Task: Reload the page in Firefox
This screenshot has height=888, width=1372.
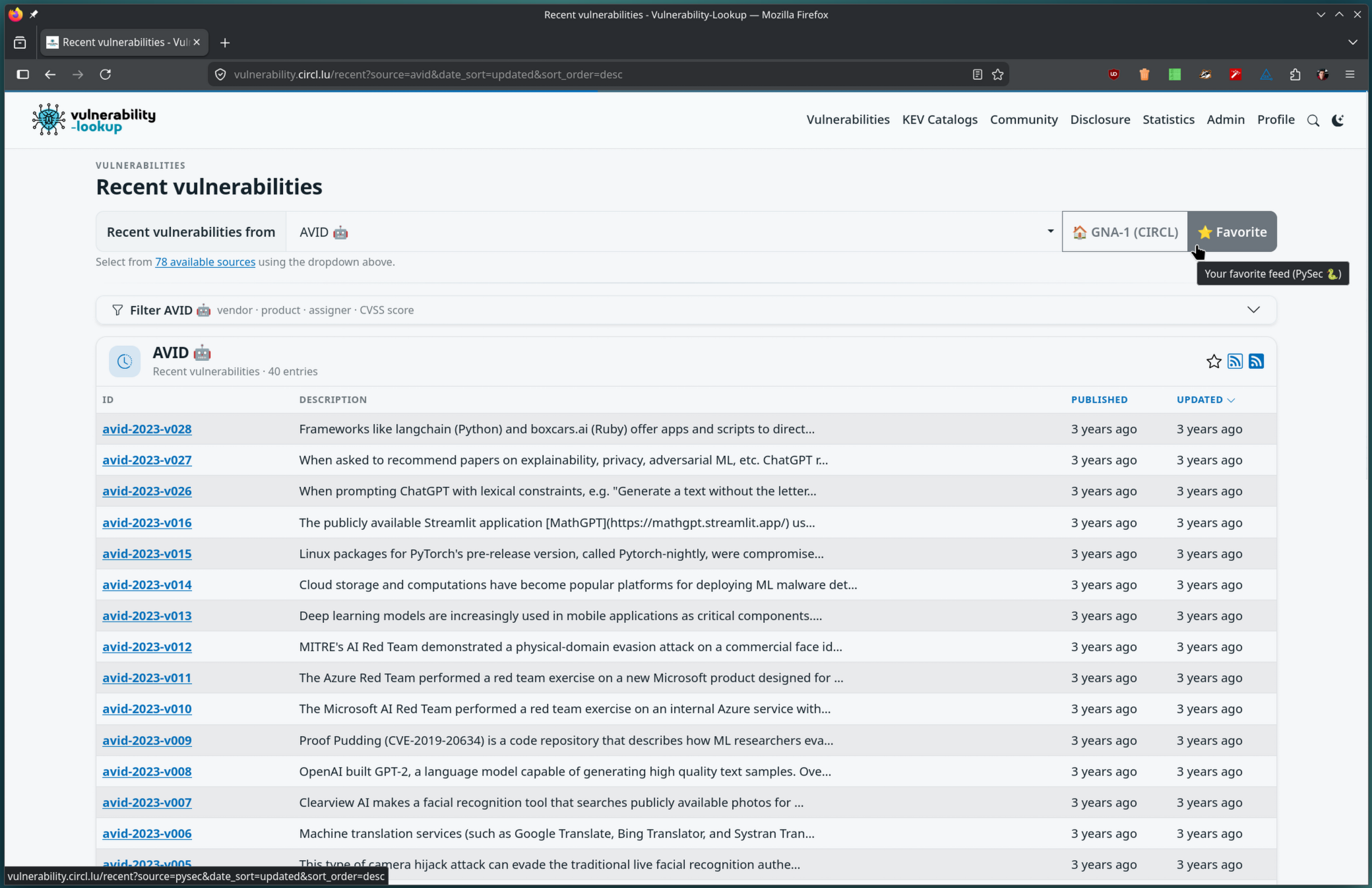Action: pos(105,75)
